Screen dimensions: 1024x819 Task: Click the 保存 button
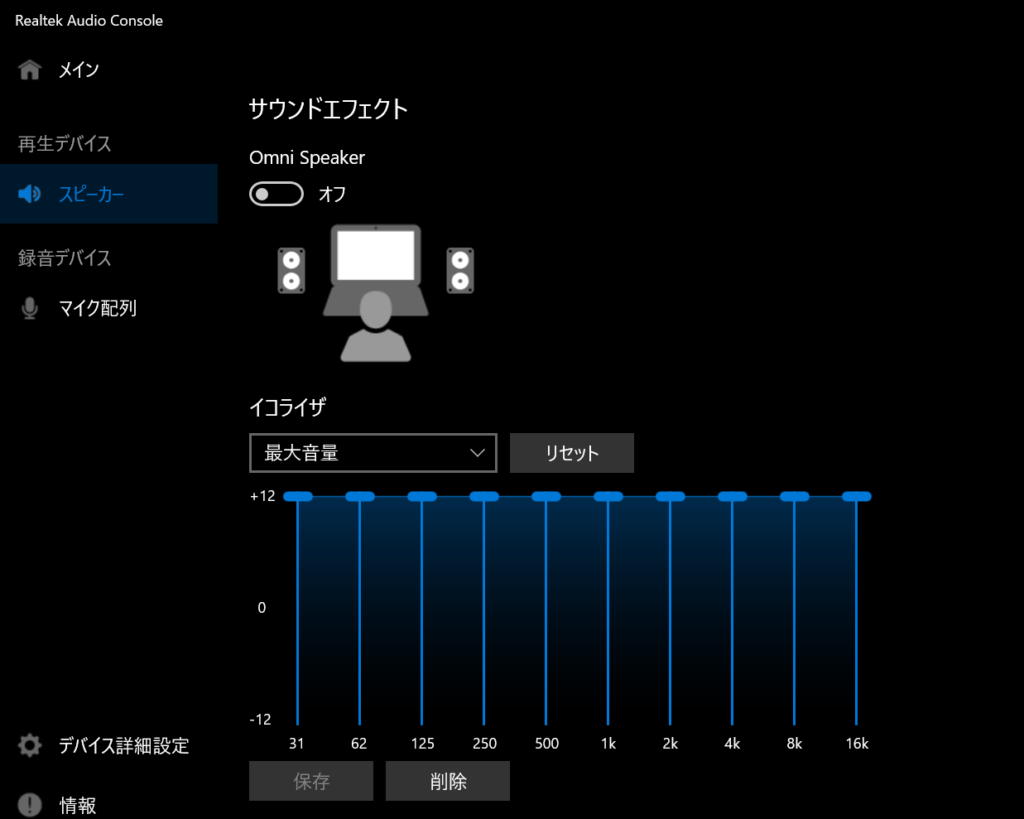click(311, 780)
